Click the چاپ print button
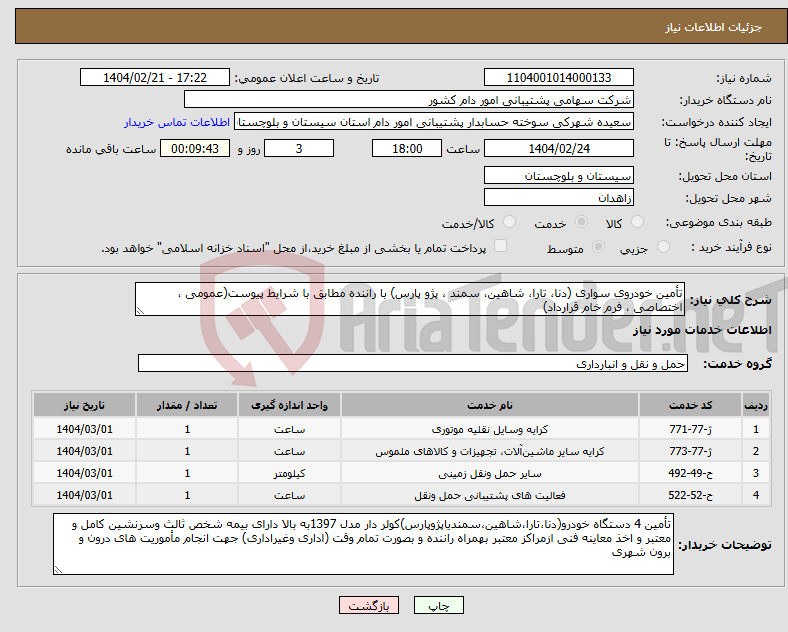The height and width of the screenshot is (632, 788). [439, 606]
